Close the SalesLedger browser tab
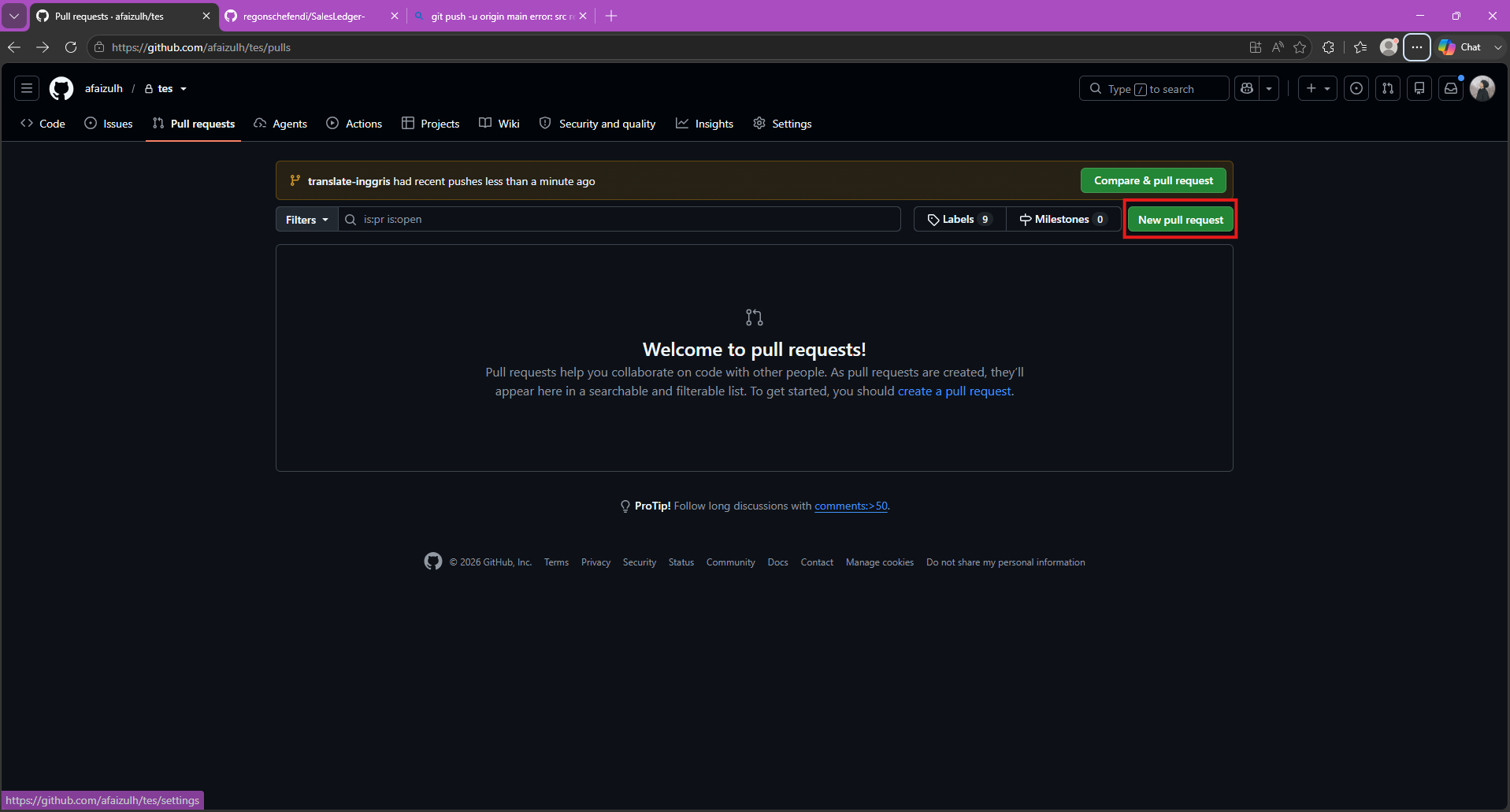 coord(395,16)
